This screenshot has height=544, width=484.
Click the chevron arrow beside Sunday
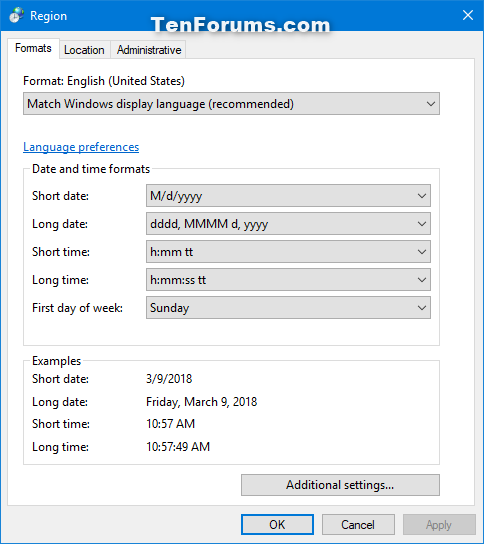click(x=422, y=308)
